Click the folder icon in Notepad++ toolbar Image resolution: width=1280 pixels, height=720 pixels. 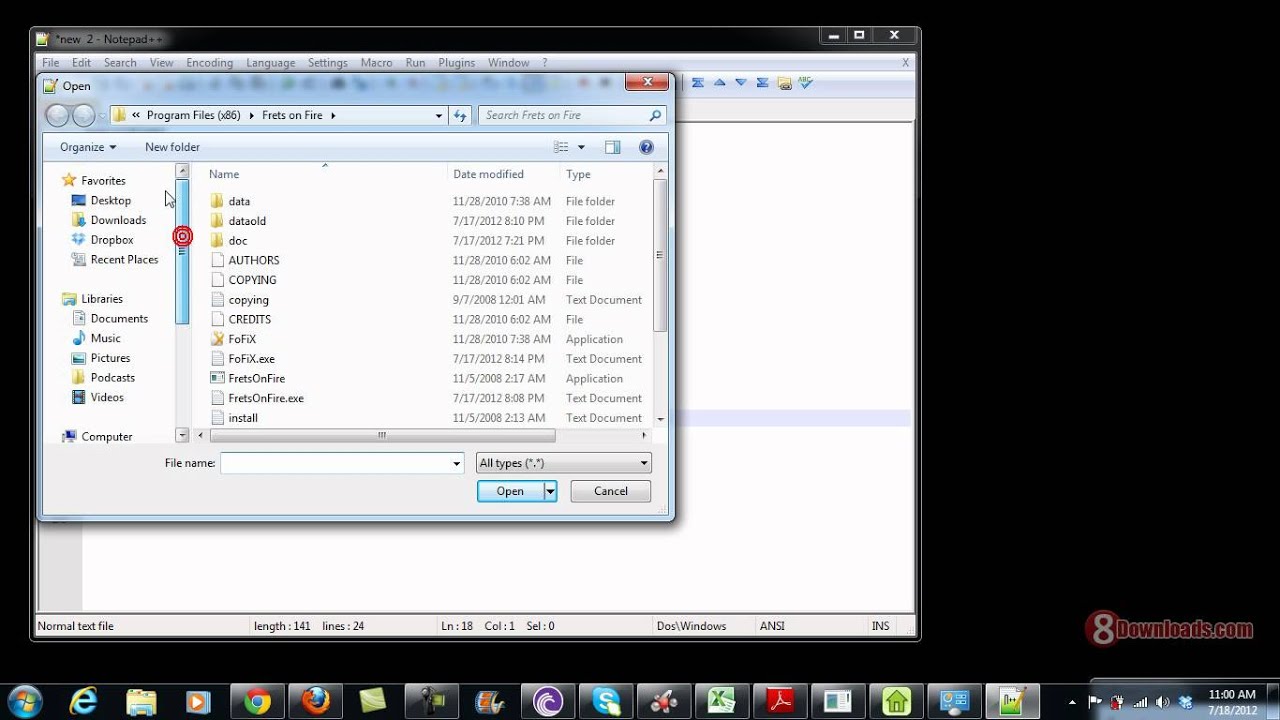click(x=785, y=83)
